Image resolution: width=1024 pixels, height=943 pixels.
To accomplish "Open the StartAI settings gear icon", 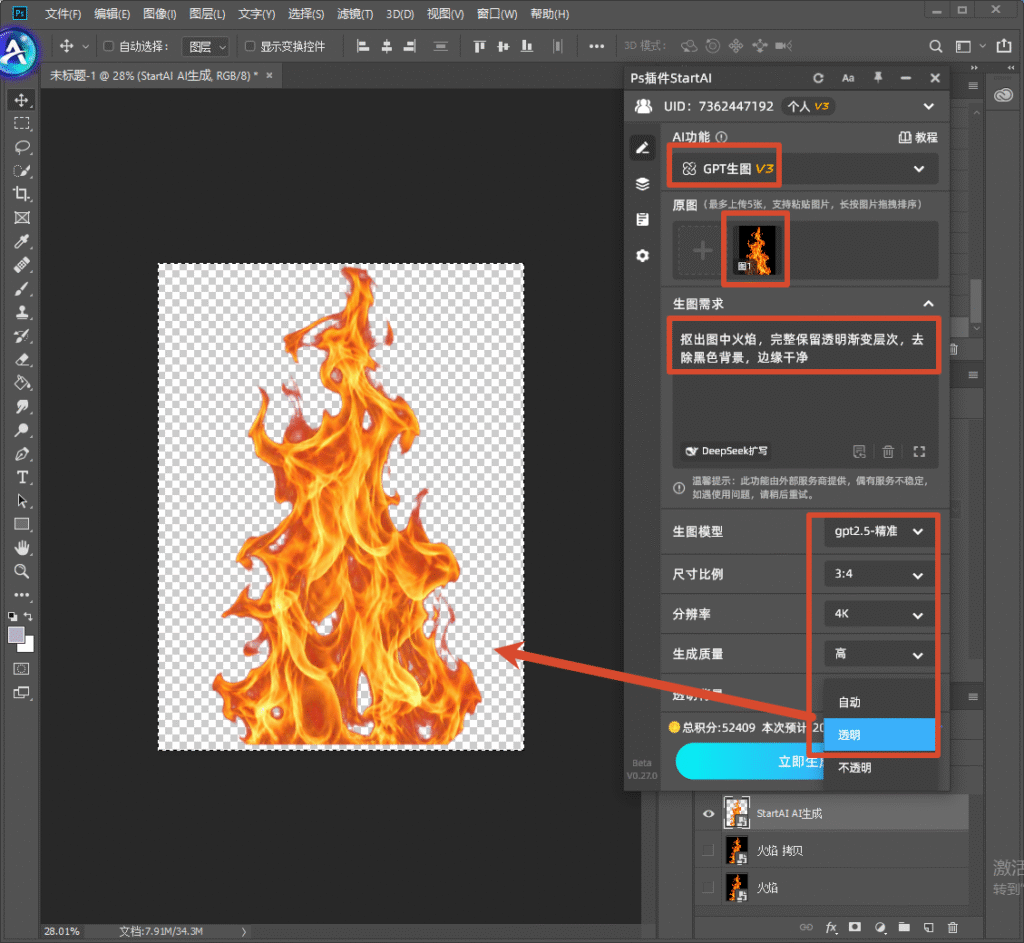I will [x=643, y=255].
